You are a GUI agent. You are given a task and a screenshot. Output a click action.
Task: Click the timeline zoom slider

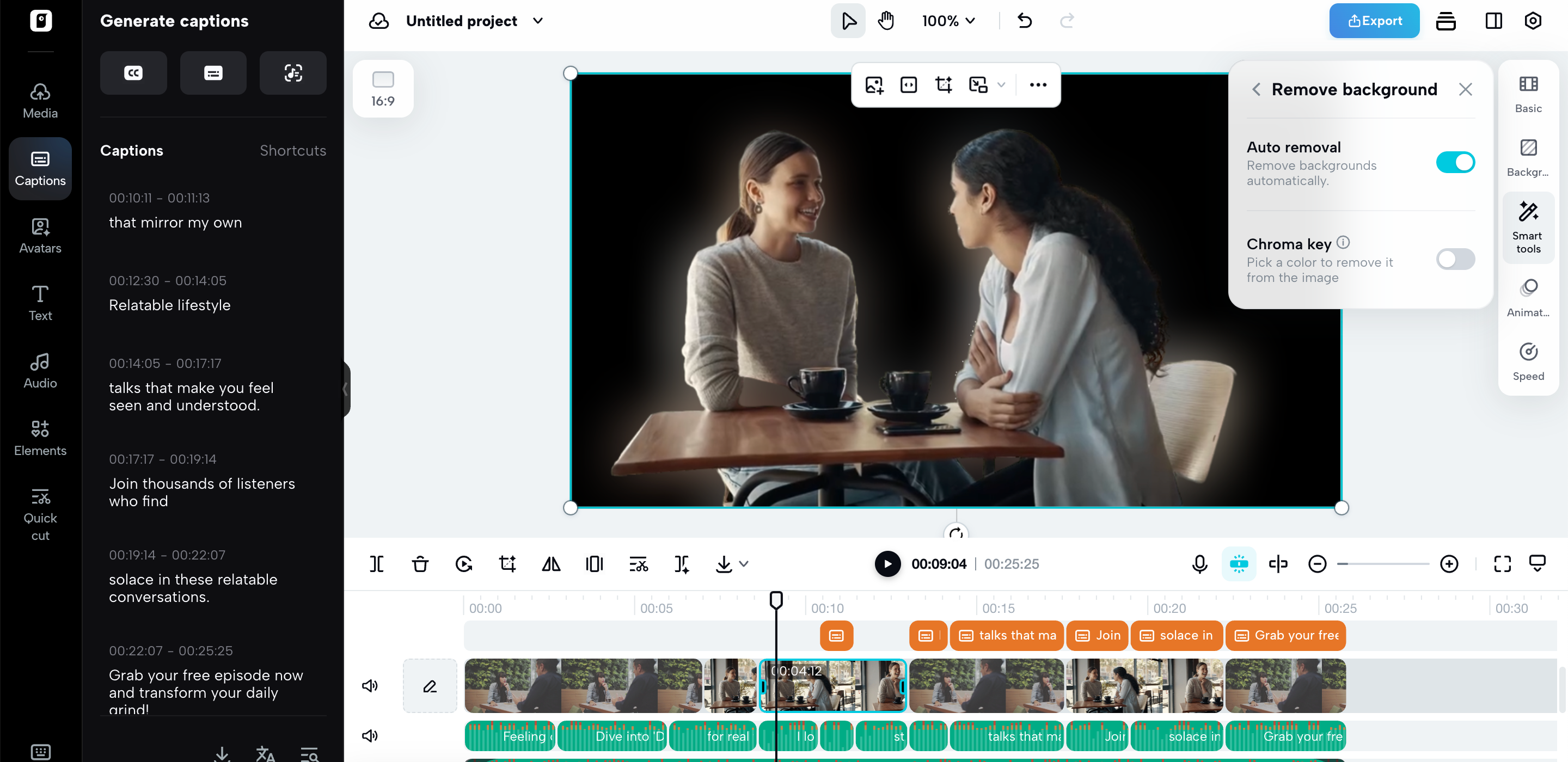pyautogui.click(x=1383, y=563)
